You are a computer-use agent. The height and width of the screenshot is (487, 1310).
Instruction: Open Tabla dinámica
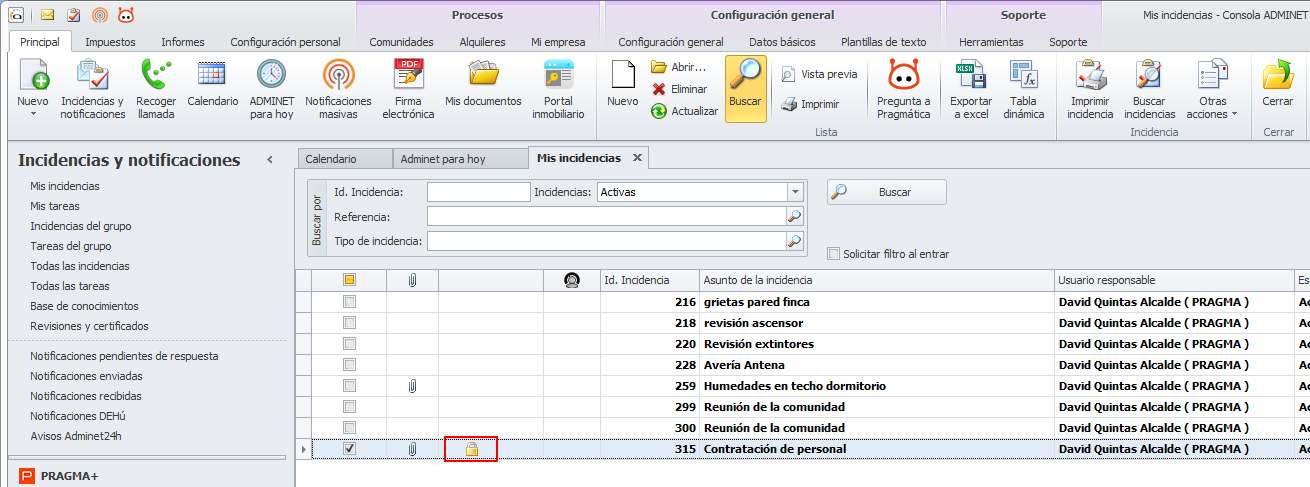click(x=1023, y=89)
